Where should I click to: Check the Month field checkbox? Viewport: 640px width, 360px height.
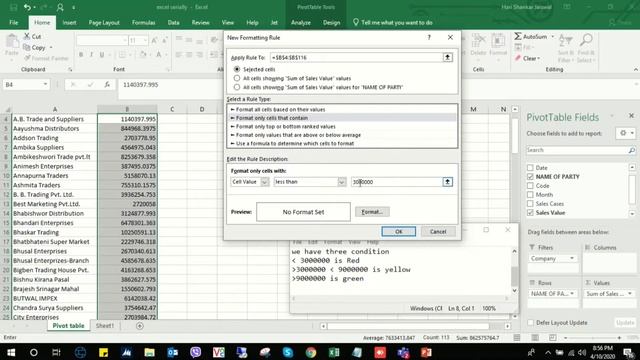(x=530, y=195)
